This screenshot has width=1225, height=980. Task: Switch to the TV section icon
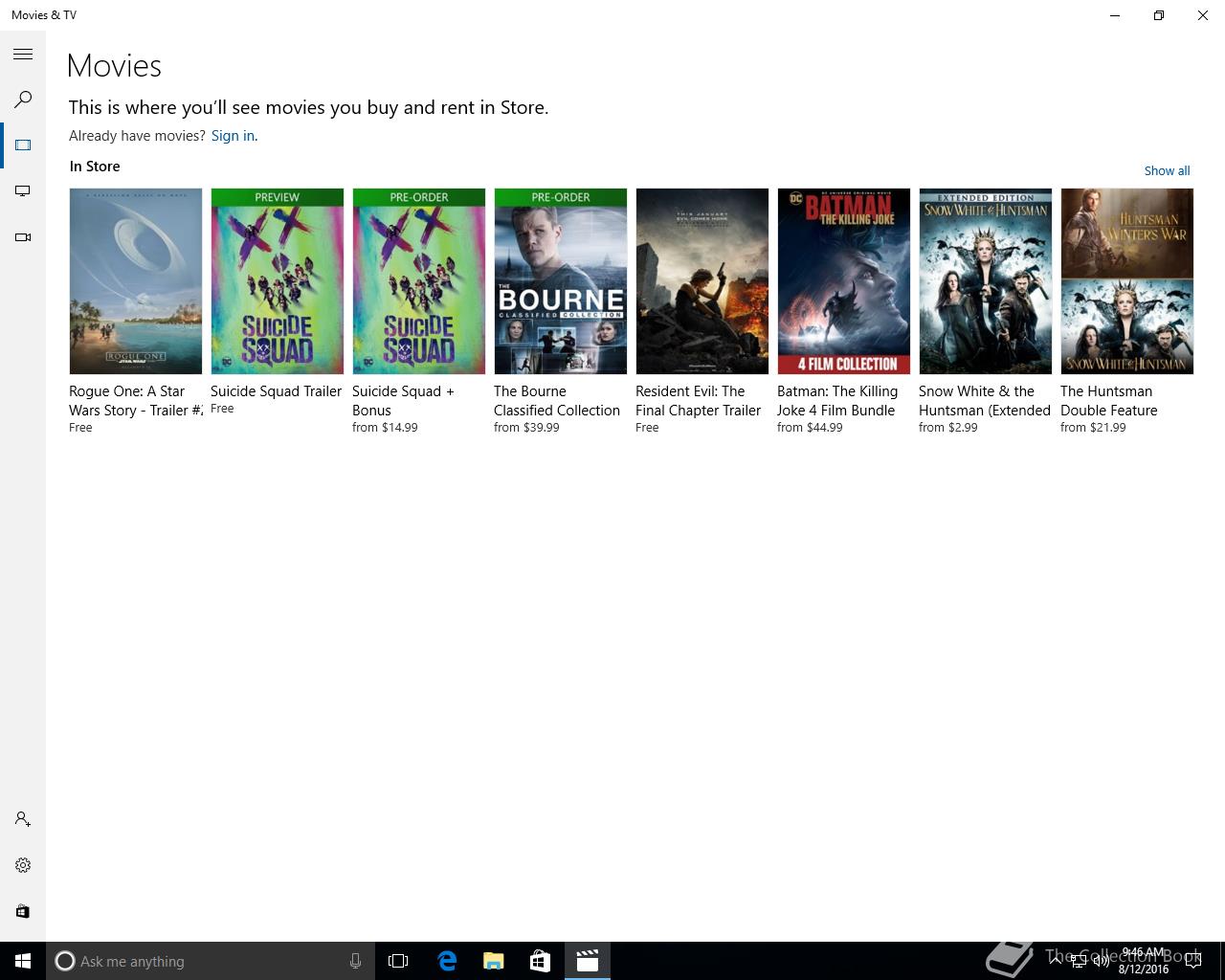coord(23,191)
